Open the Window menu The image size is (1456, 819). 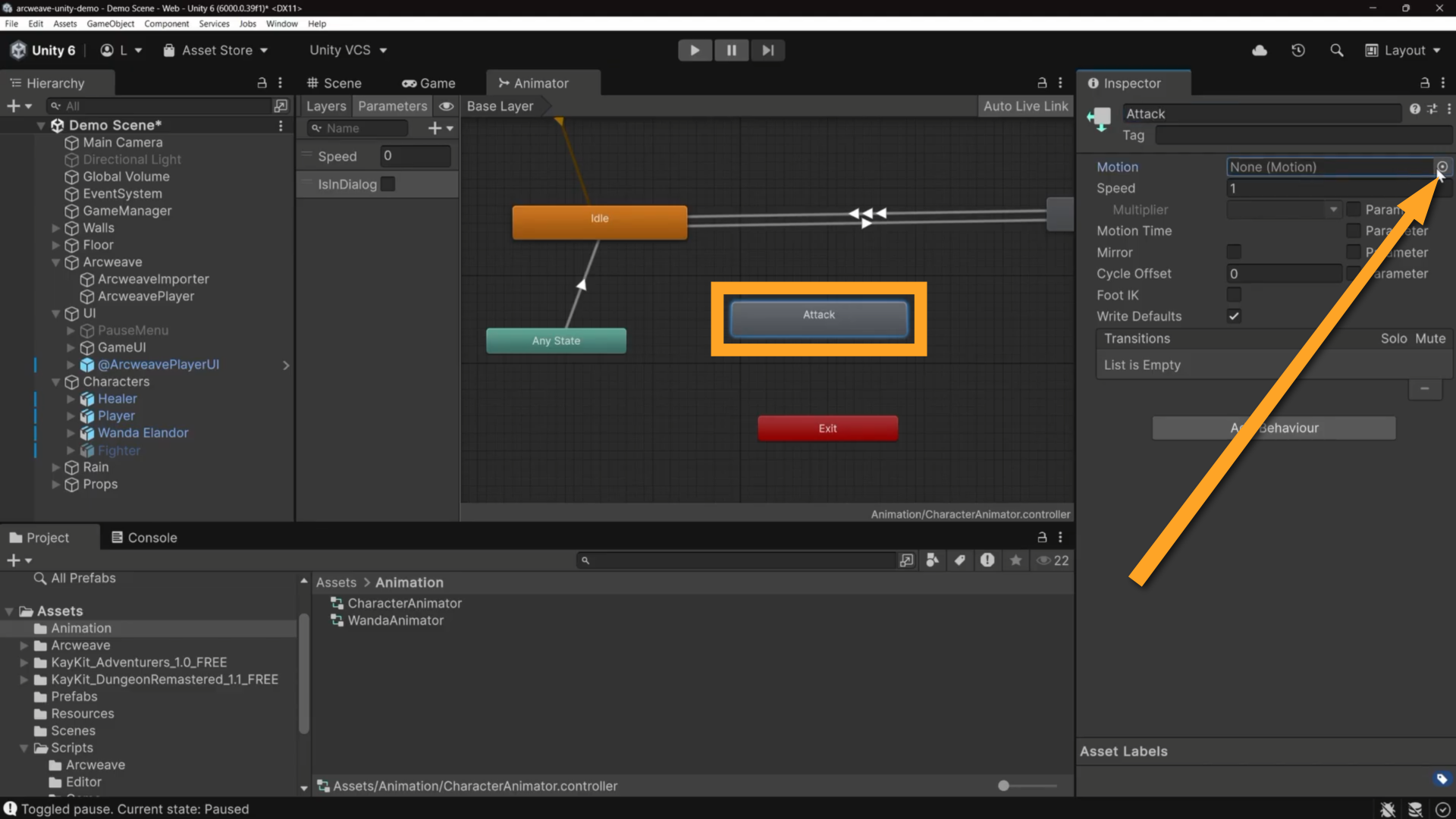point(281,24)
